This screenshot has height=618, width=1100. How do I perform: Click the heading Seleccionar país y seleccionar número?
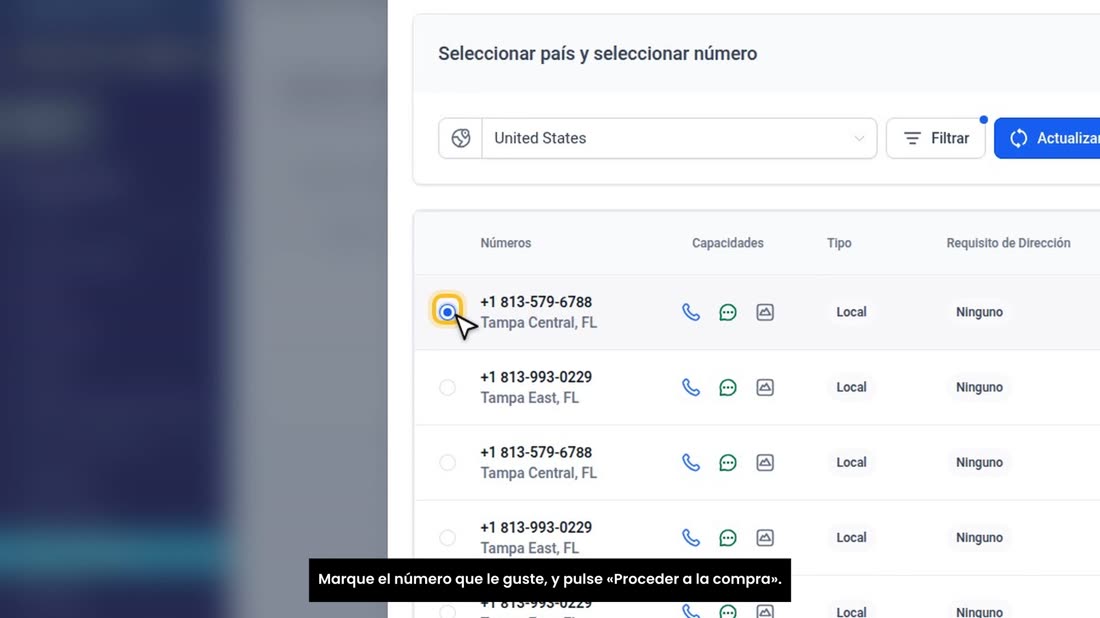[x=598, y=53]
